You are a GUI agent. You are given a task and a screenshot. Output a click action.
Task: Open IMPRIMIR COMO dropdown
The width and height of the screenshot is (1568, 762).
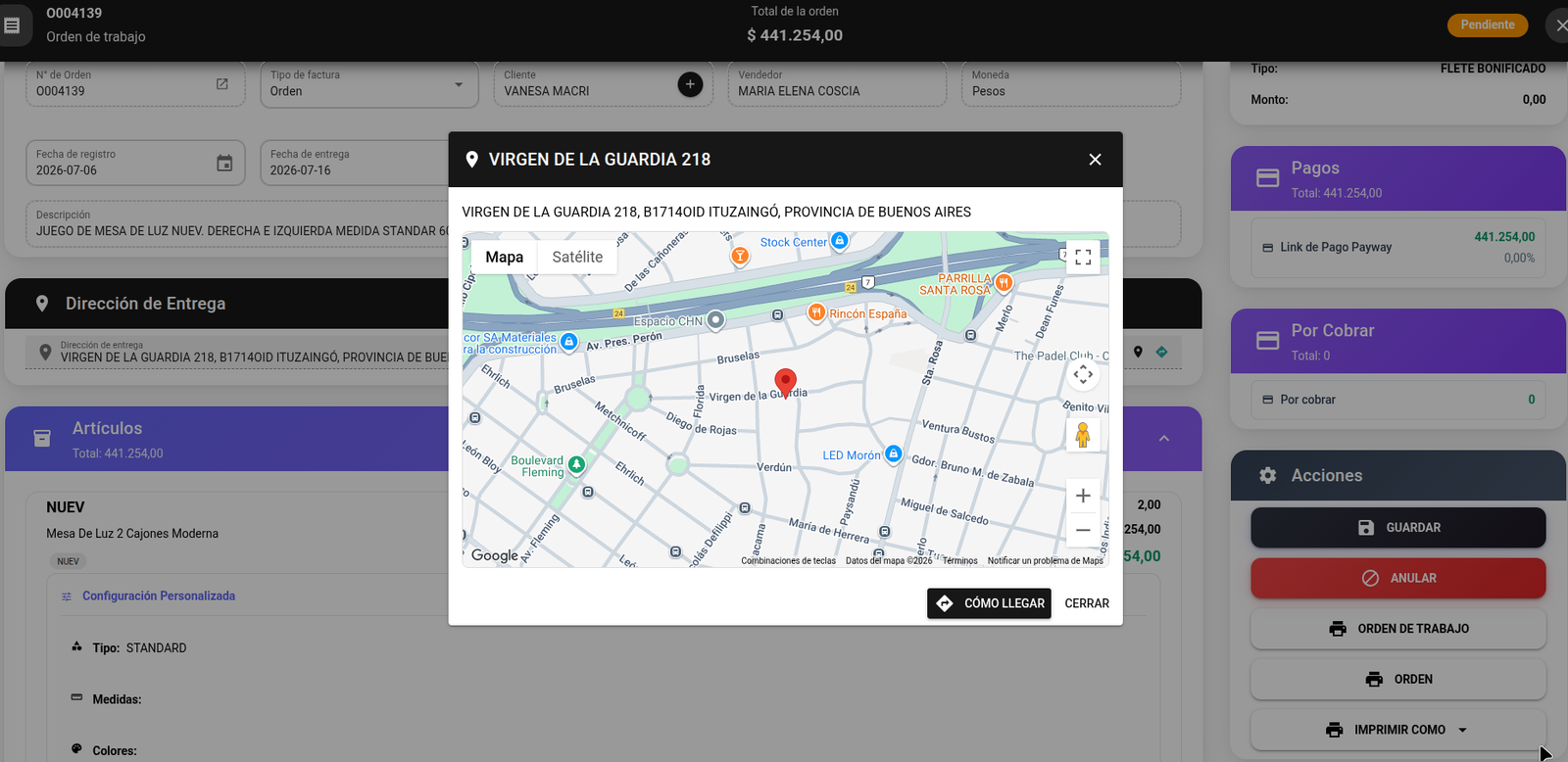click(1397, 730)
